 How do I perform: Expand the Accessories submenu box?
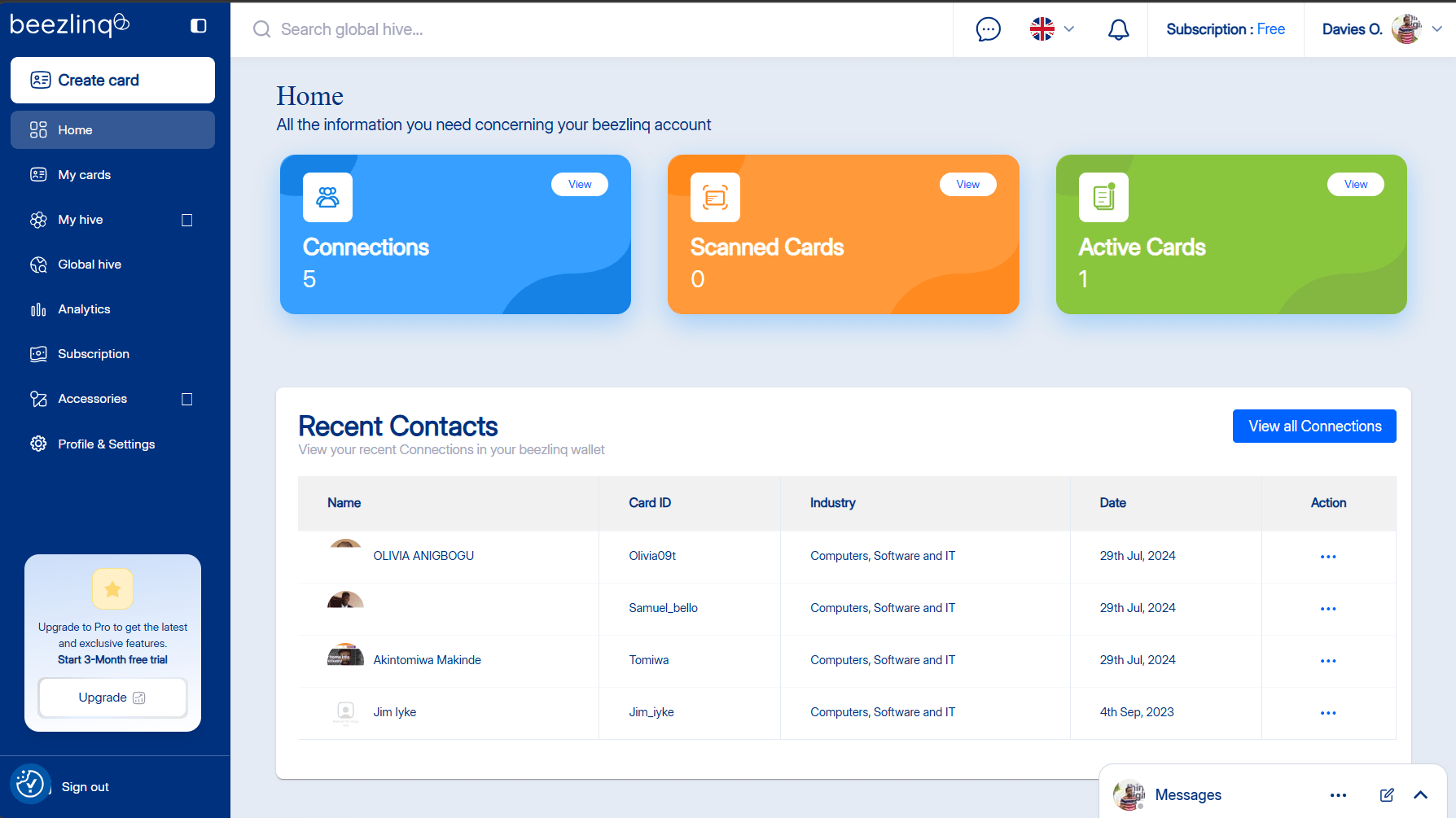point(187,399)
